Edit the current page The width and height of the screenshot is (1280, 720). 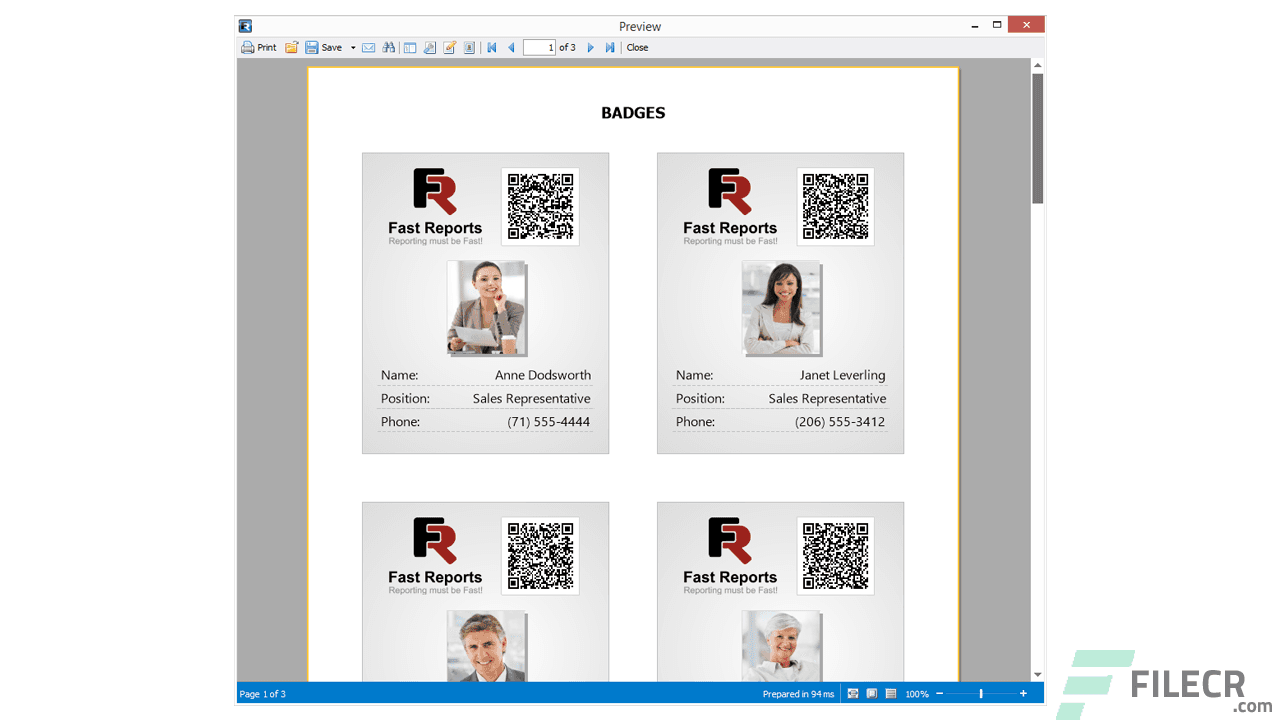[448, 47]
